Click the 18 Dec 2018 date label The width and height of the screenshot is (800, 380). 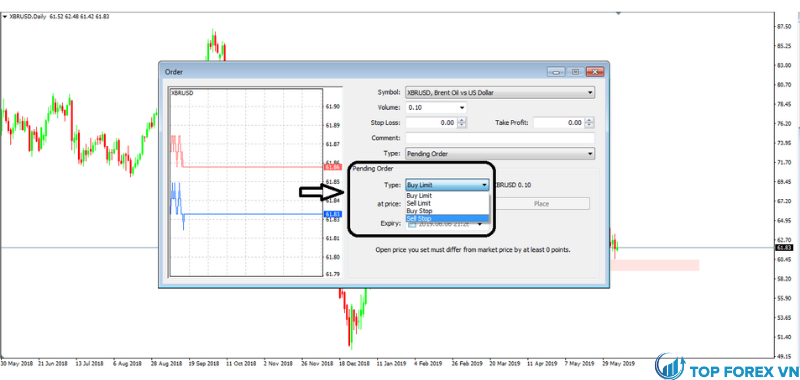[354, 364]
